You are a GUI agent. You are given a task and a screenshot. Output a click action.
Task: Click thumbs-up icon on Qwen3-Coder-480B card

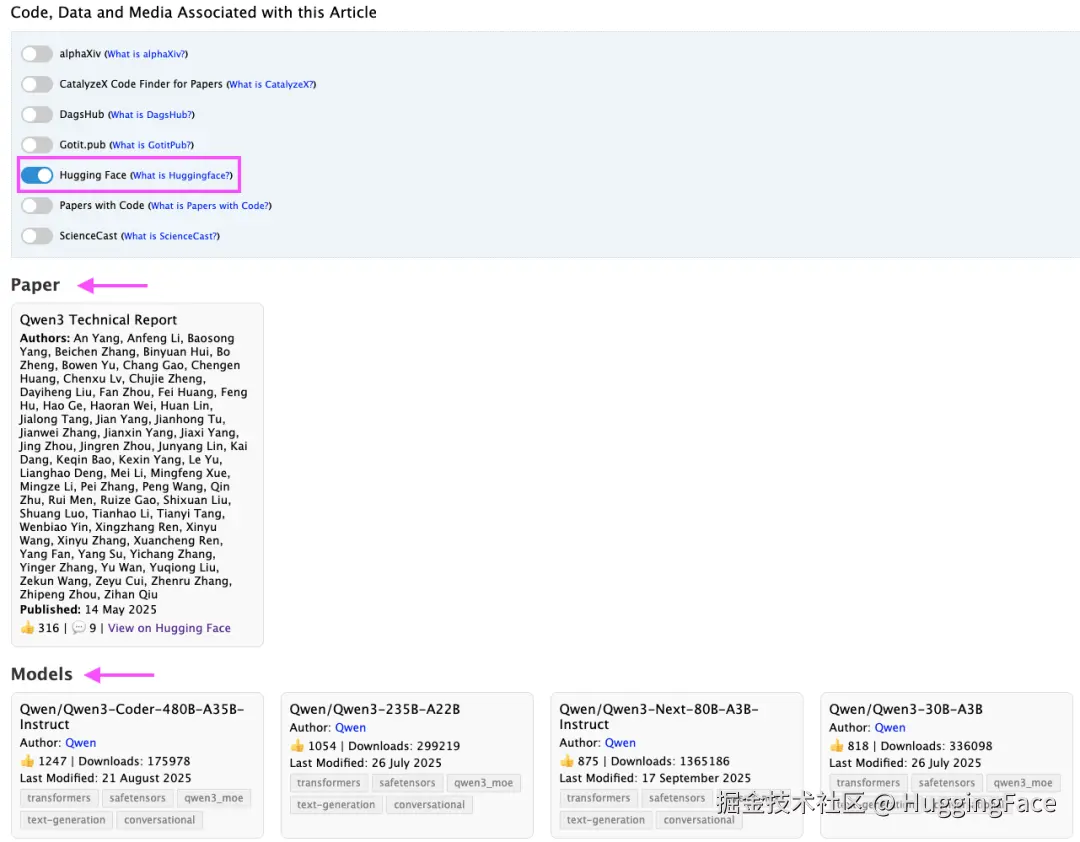coord(28,761)
